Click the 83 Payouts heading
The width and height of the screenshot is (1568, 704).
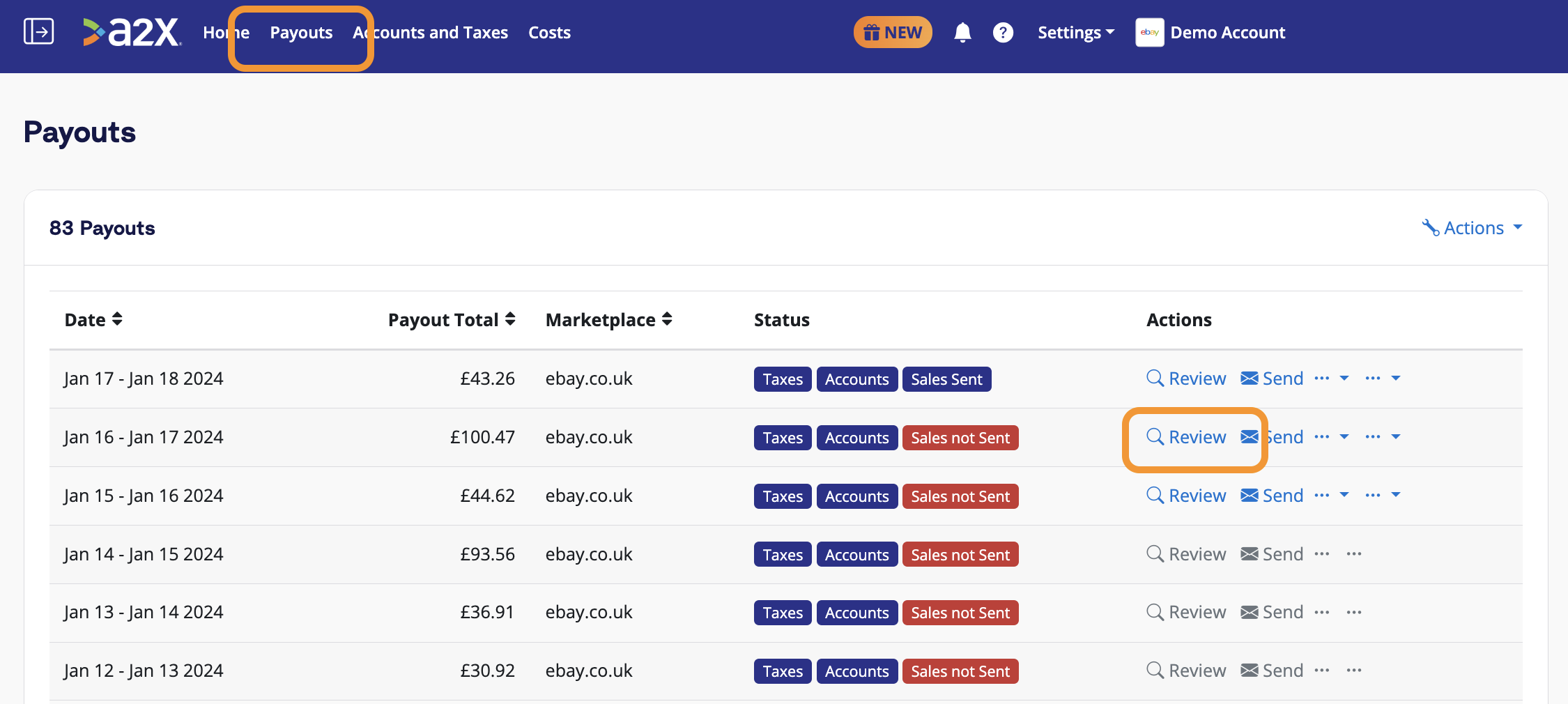point(102,228)
